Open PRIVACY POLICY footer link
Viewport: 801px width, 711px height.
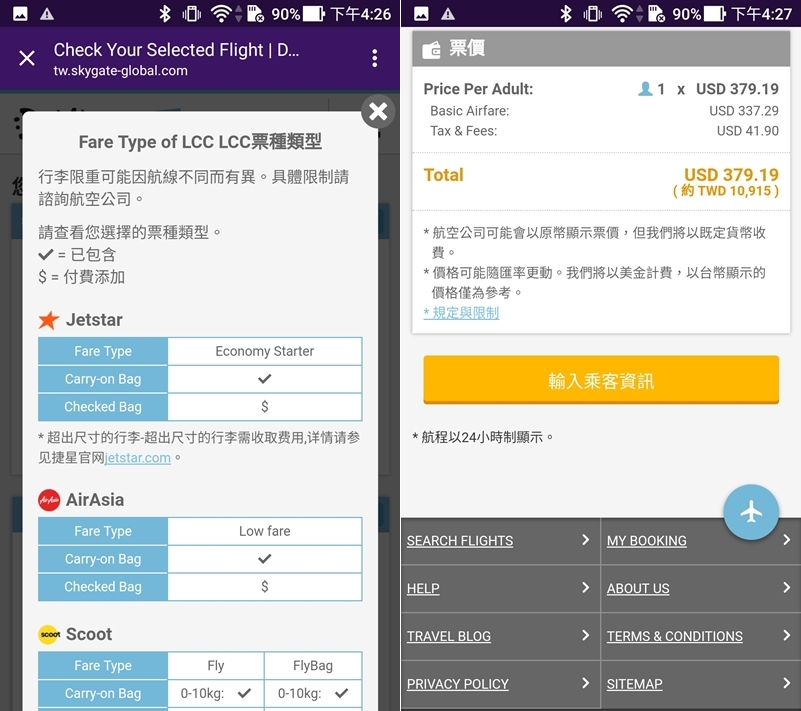458,684
